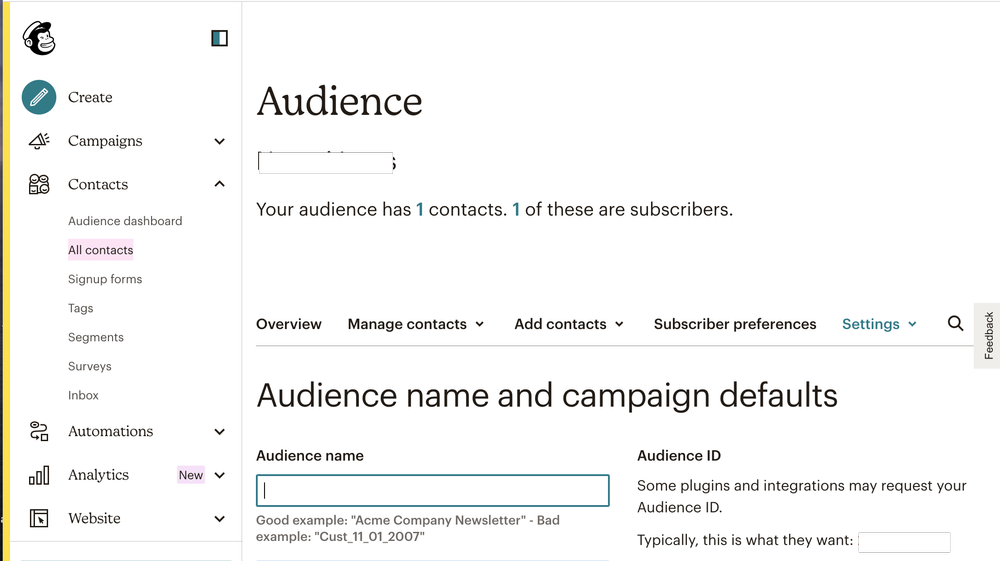1000x561 pixels.
Task: Click the Website browser icon
Action: pyautogui.click(x=39, y=518)
